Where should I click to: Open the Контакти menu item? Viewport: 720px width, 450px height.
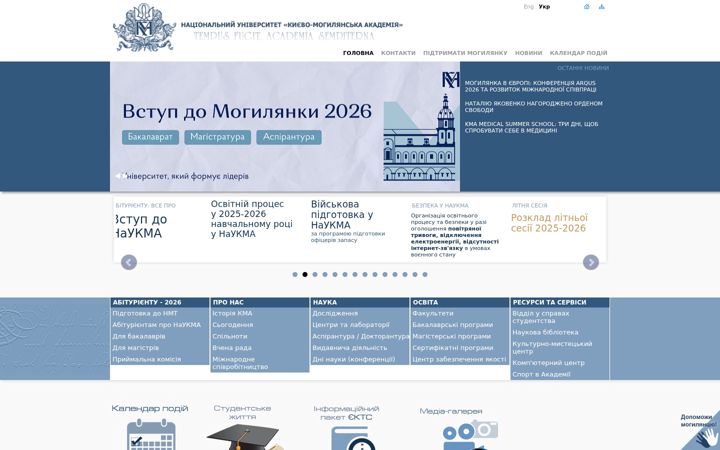tap(398, 53)
